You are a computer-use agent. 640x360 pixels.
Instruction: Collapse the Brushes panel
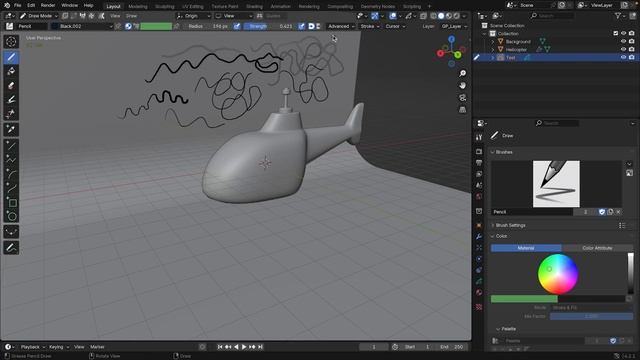pos(503,152)
